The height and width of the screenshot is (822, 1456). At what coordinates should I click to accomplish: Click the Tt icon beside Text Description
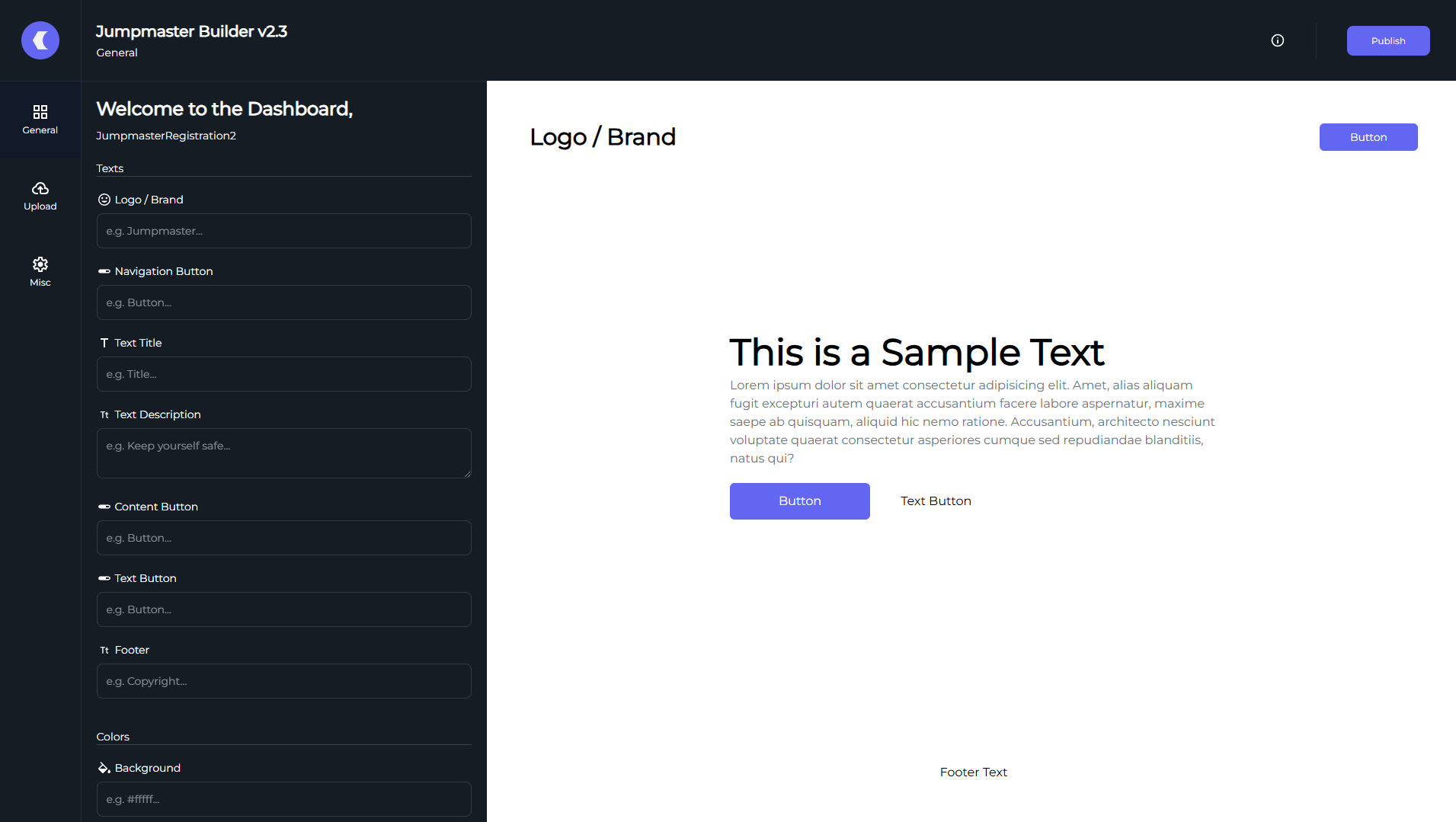click(x=104, y=414)
